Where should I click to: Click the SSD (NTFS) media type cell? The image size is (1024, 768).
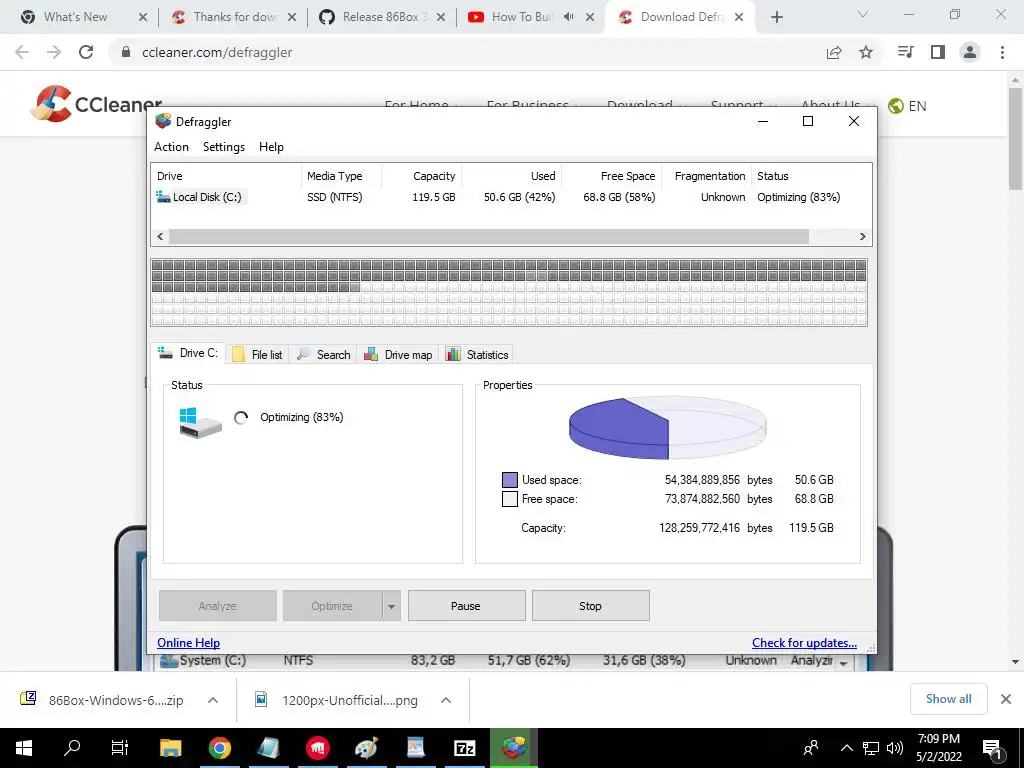click(334, 197)
